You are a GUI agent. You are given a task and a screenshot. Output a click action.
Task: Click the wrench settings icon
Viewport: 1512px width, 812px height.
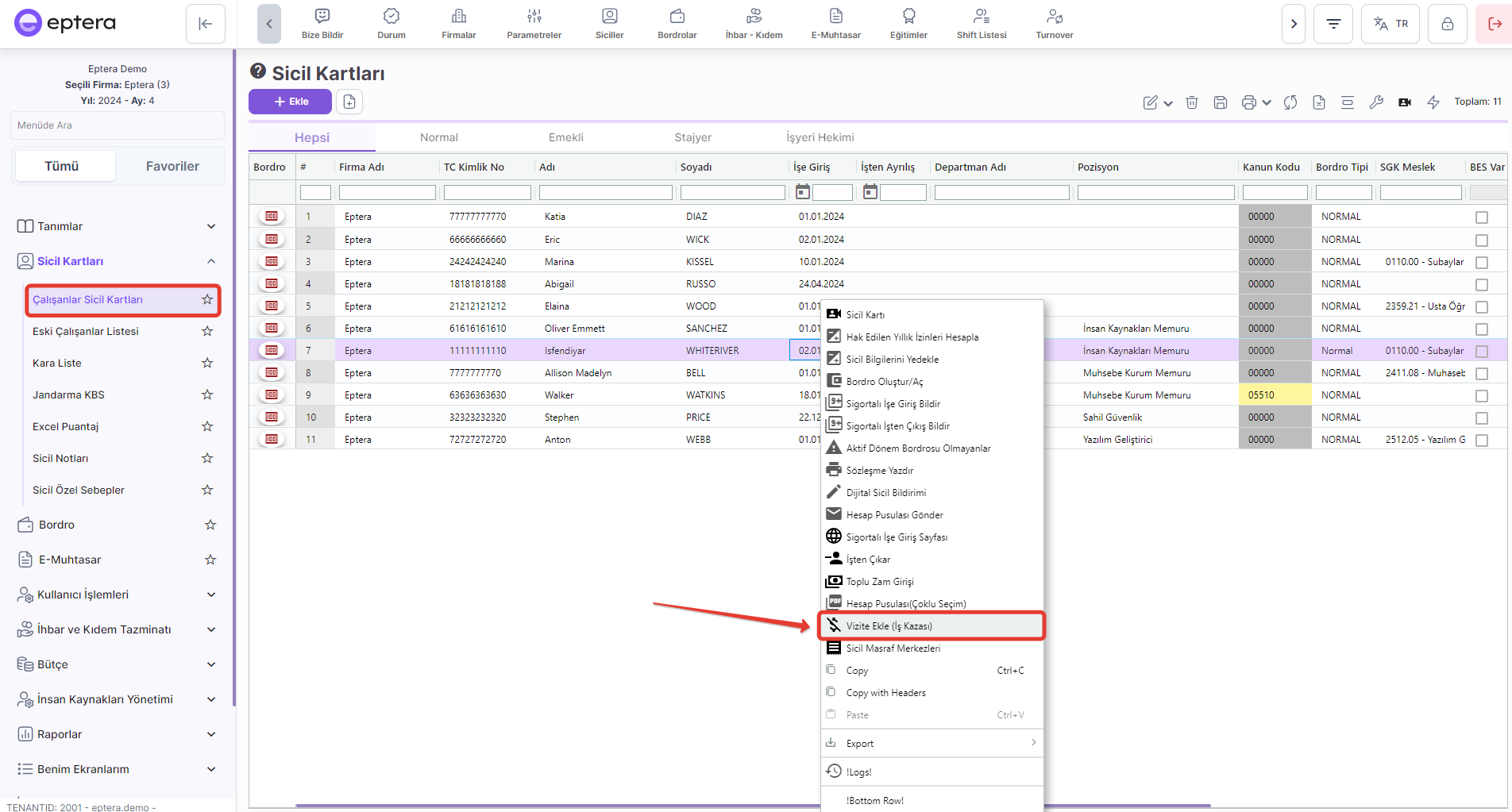[1376, 102]
